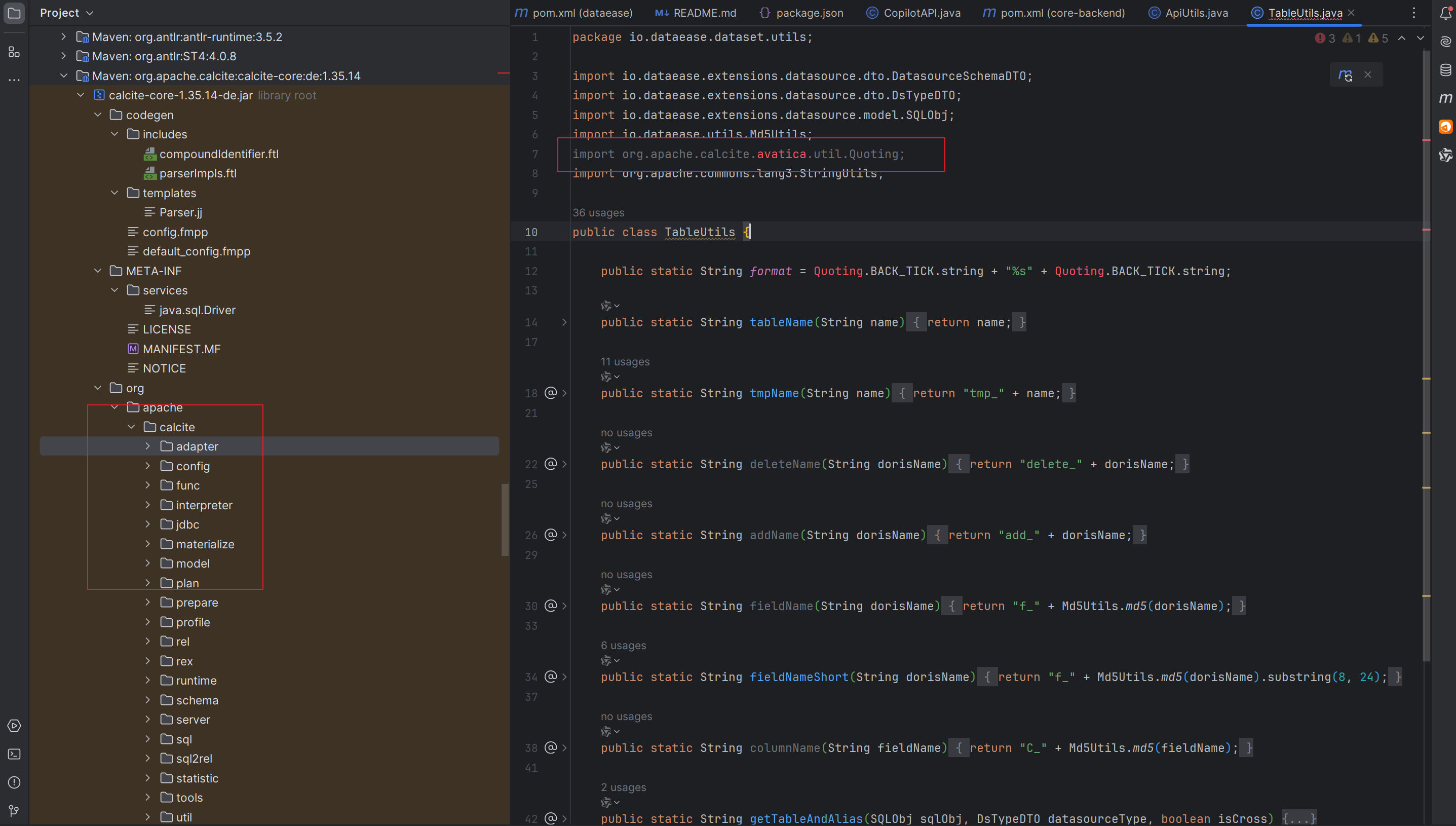The width and height of the screenshot is (1456, 826).
Task: Open the Project view dropdown
Action: (66, 13)
